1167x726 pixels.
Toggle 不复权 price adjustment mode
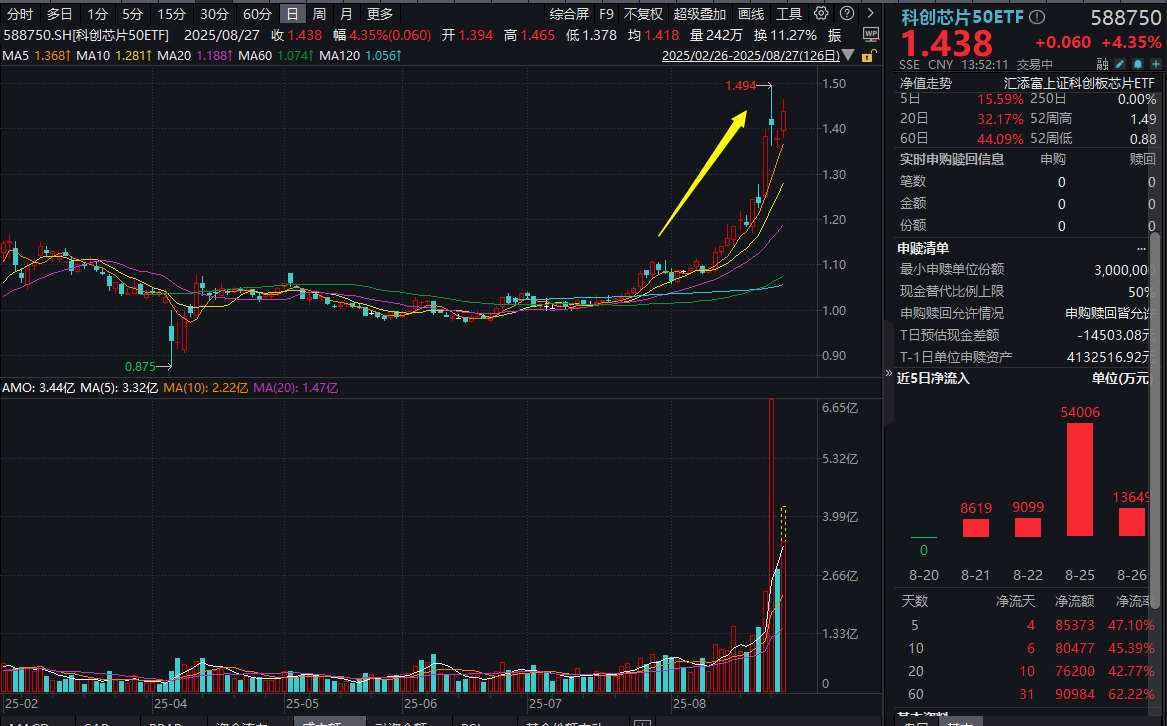(643, 13)
